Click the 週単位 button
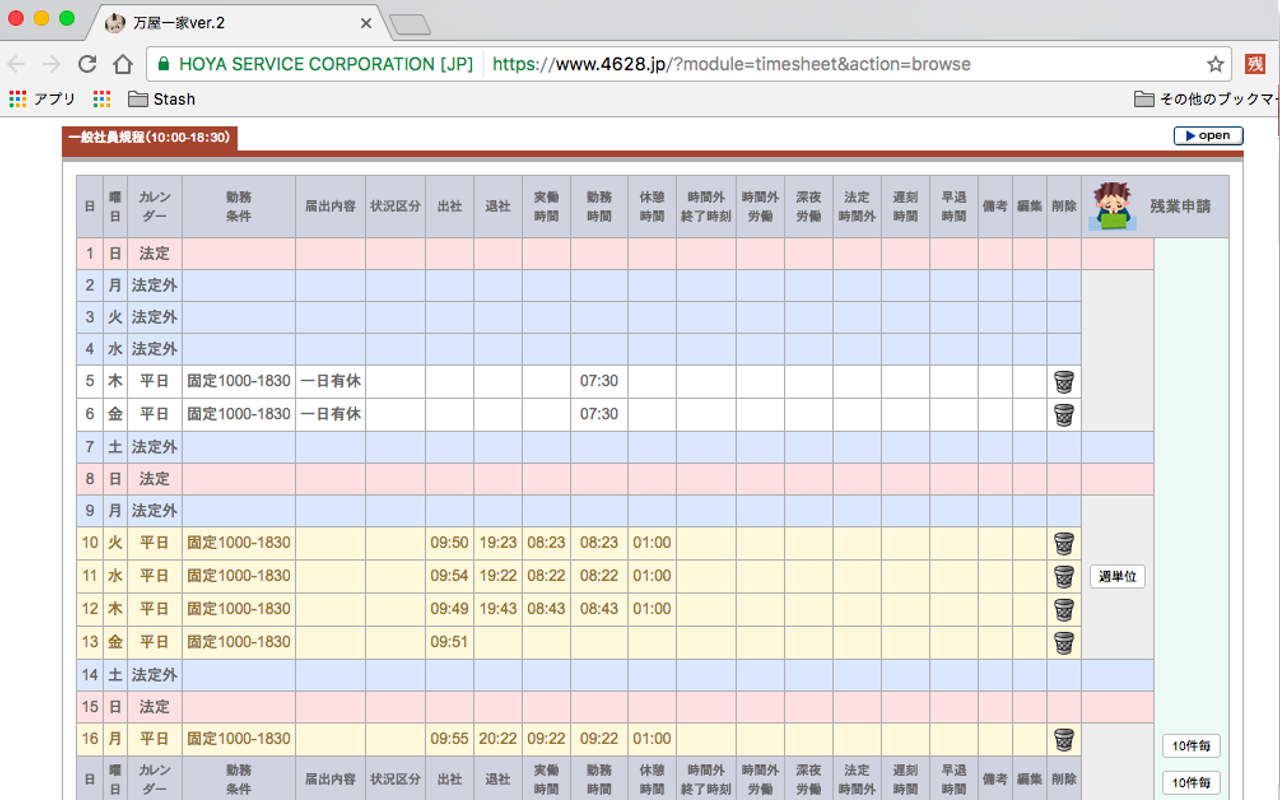Screen dimensions: 1280x800 (x=1117, y=577)
